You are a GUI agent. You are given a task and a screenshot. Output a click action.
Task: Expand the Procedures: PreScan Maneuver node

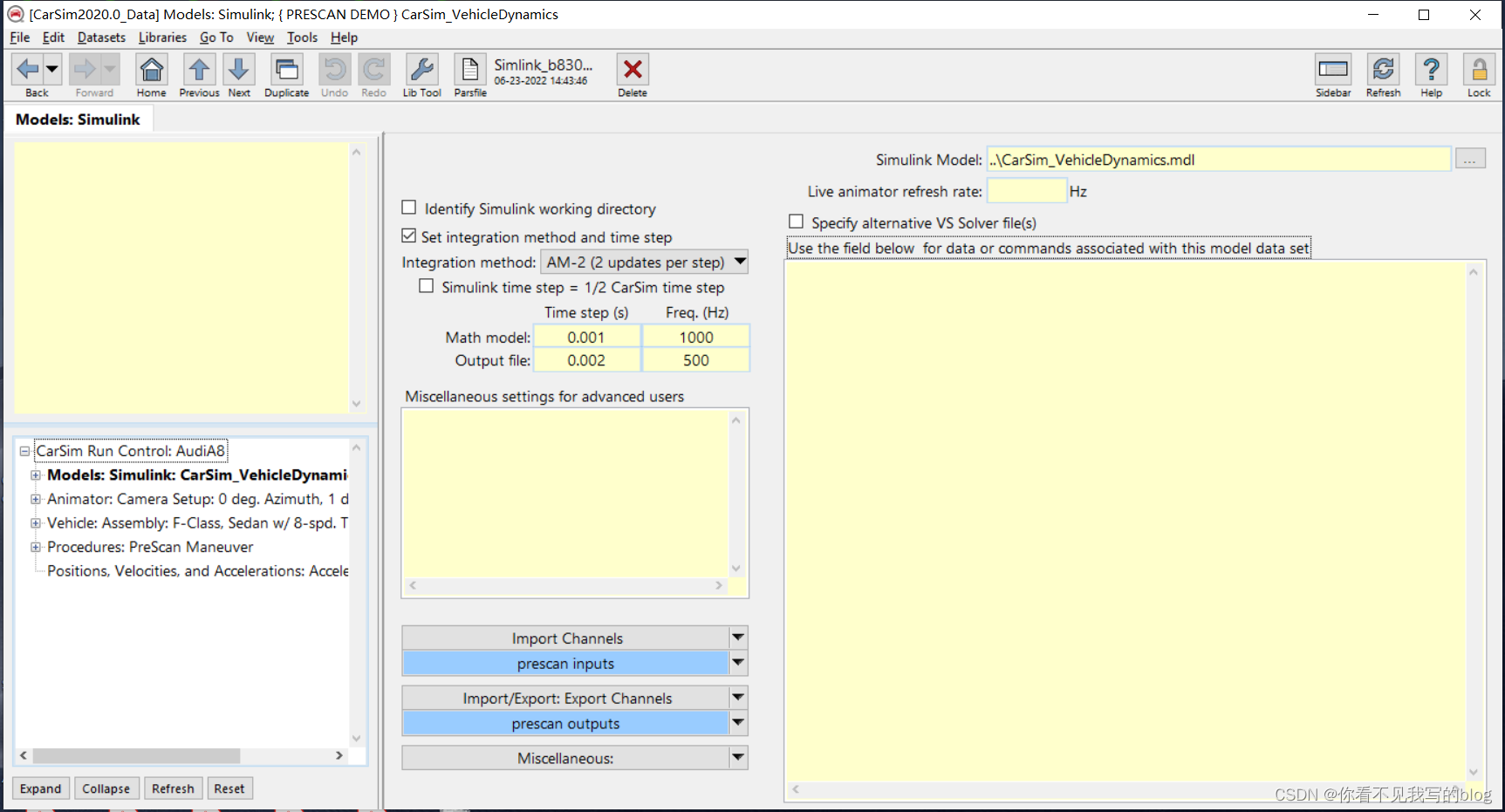coord(36,547)
